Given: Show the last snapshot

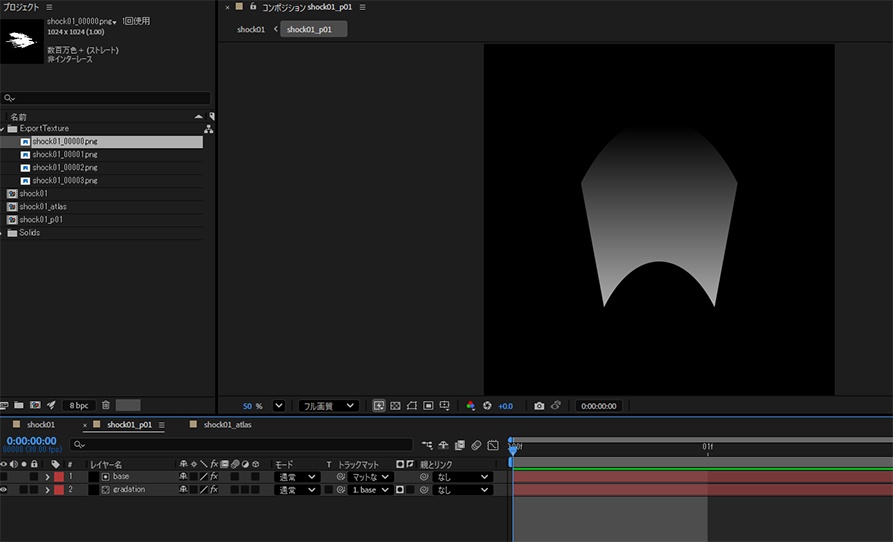Looking at the screenshot, I should pos(556,405).
